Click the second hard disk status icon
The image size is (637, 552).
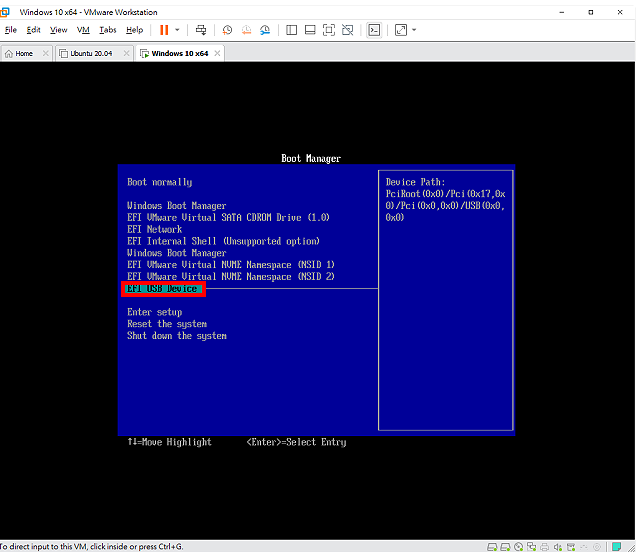(505, 547)
